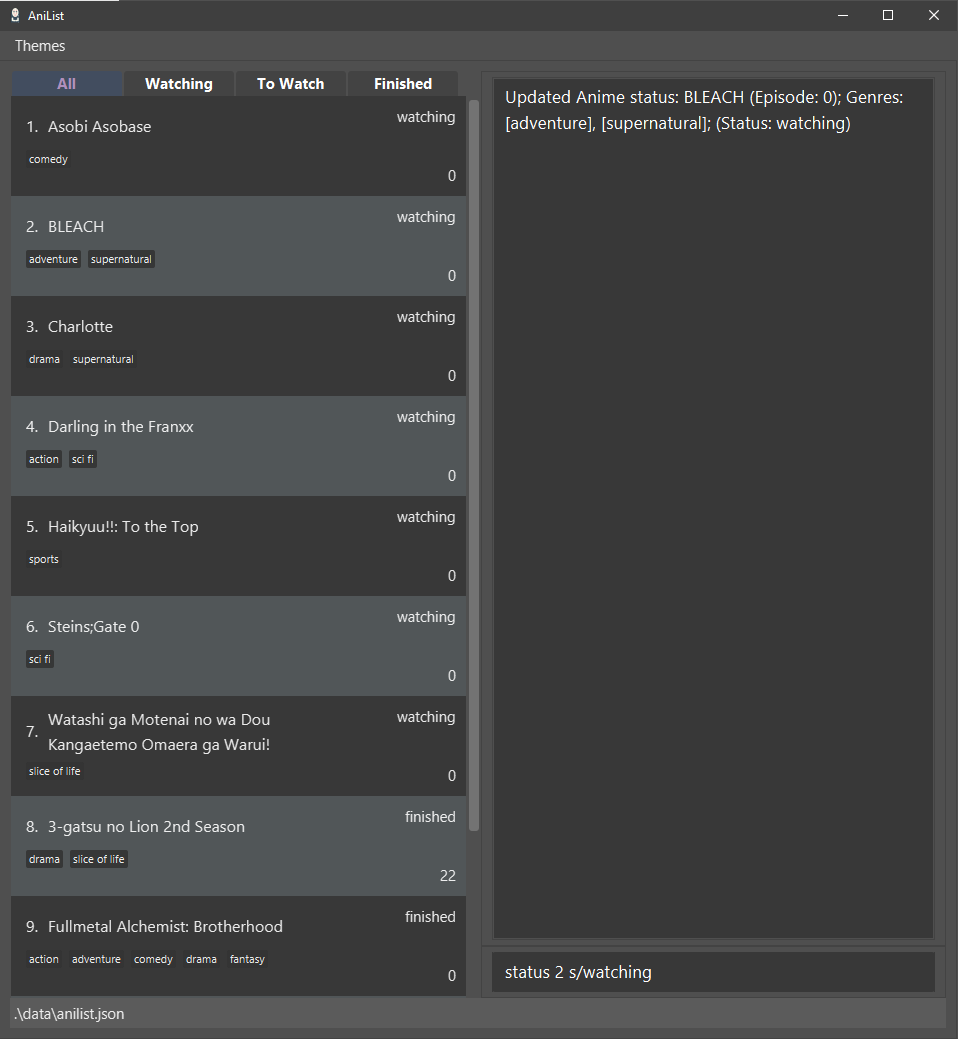Screen dimensions: 958x1039
Task: Click the episode count 0 on BLEACH
Action: point(452,276)
